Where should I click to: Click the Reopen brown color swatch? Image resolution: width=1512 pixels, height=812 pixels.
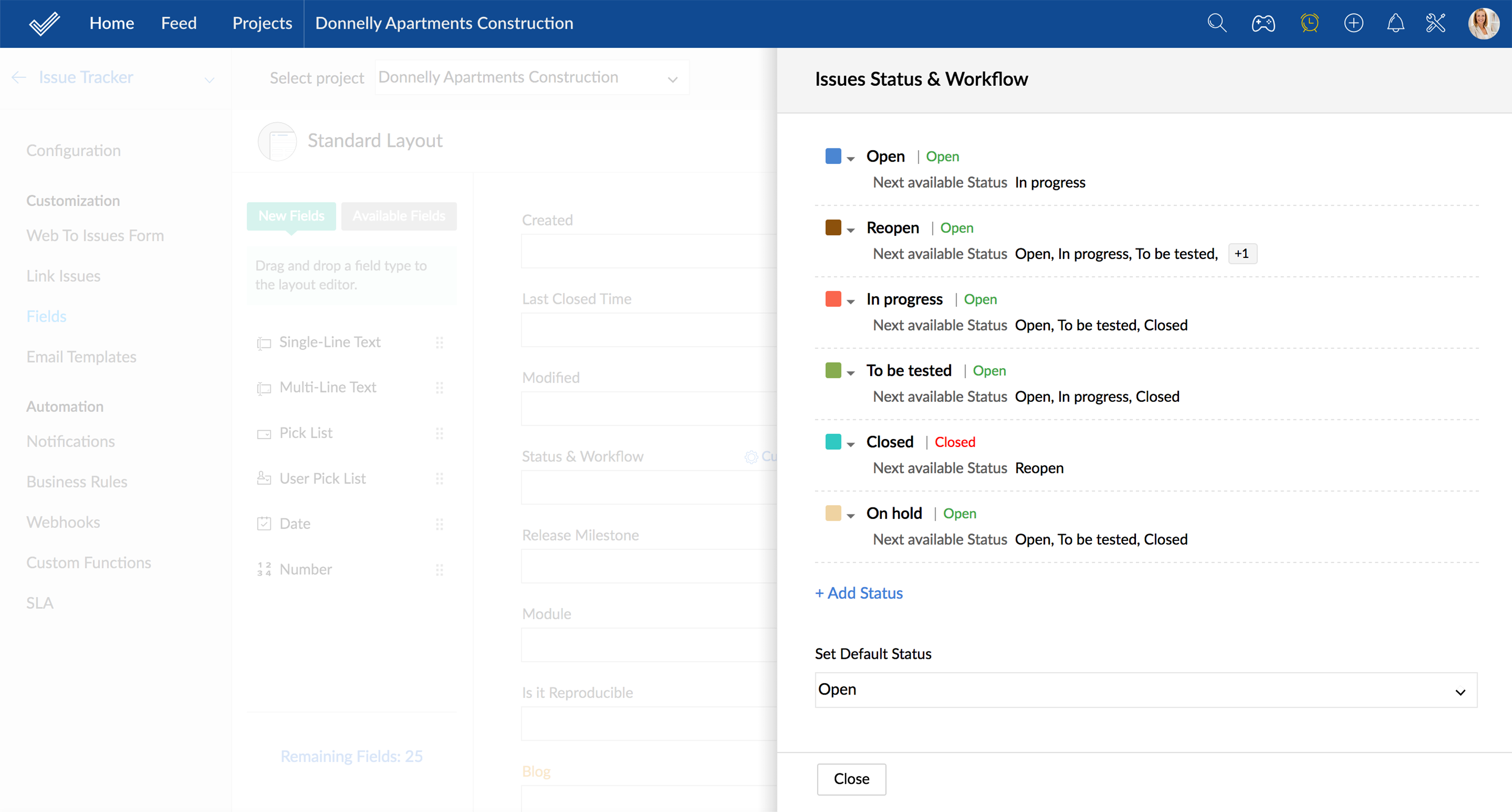click(833, 228)
